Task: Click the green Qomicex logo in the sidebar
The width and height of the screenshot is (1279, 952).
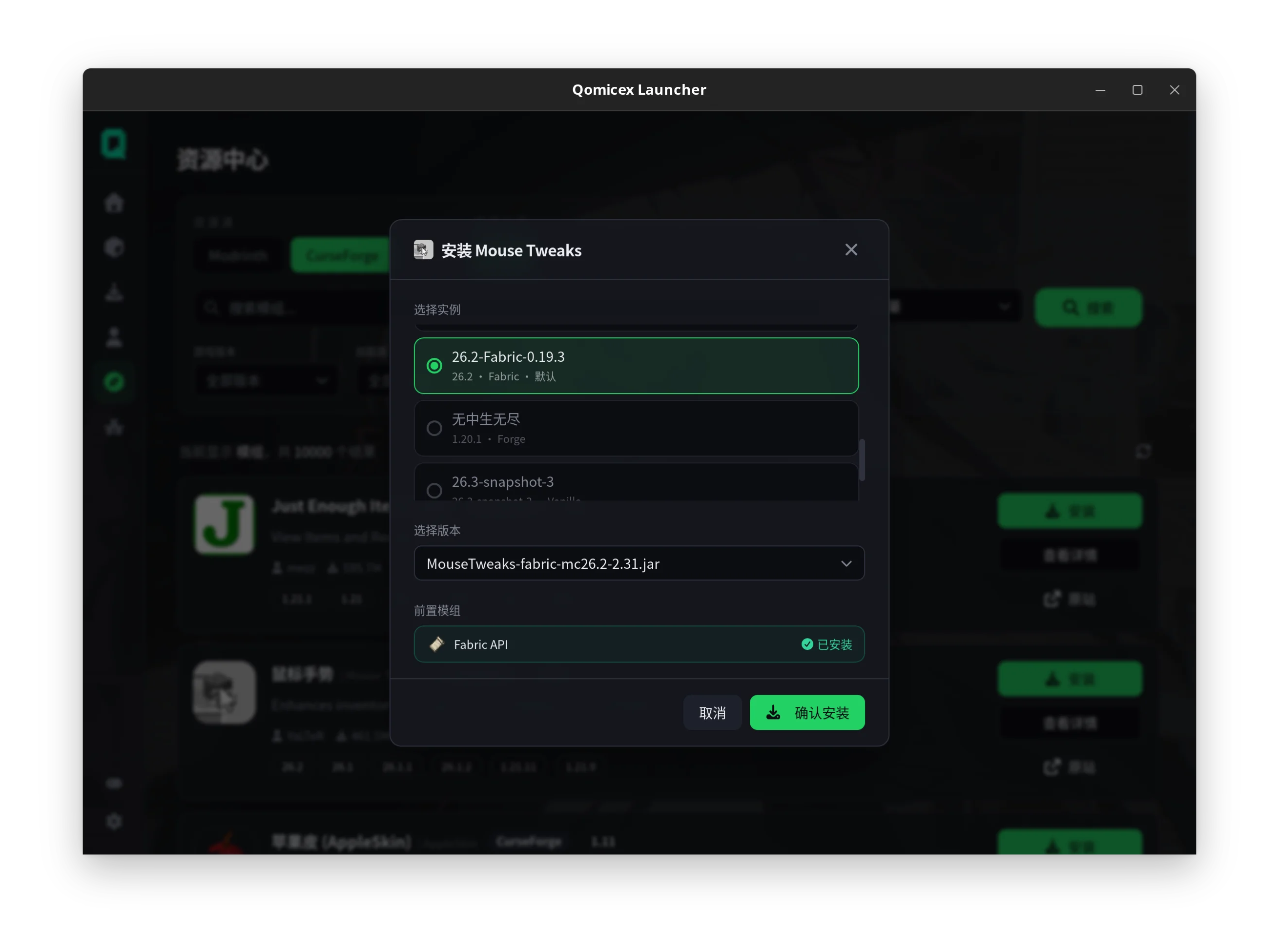Action: pos(113,143)
